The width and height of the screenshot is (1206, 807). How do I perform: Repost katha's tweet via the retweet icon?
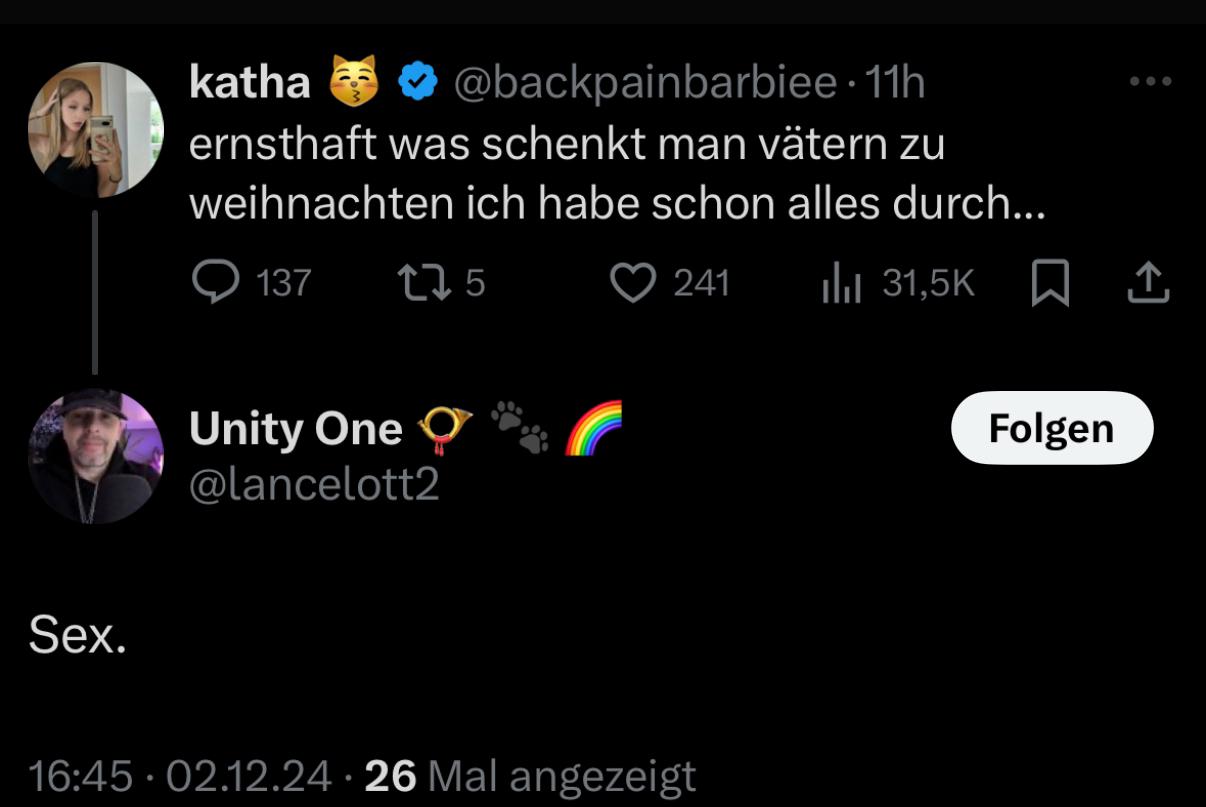pyautogui.click(x=418, y=283)
